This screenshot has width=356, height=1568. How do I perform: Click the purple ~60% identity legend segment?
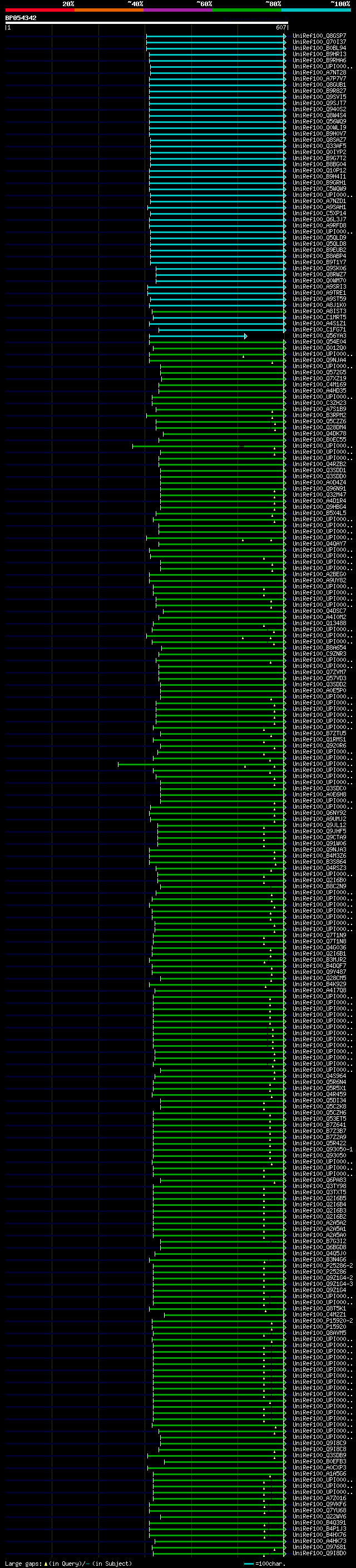coord(179,10)
